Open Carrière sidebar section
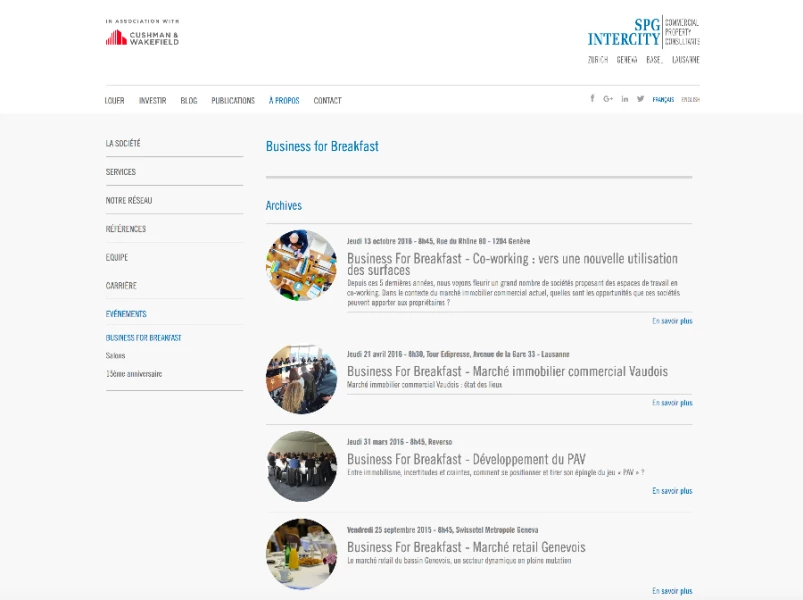803x600 pixels. [x=121, y=286]
